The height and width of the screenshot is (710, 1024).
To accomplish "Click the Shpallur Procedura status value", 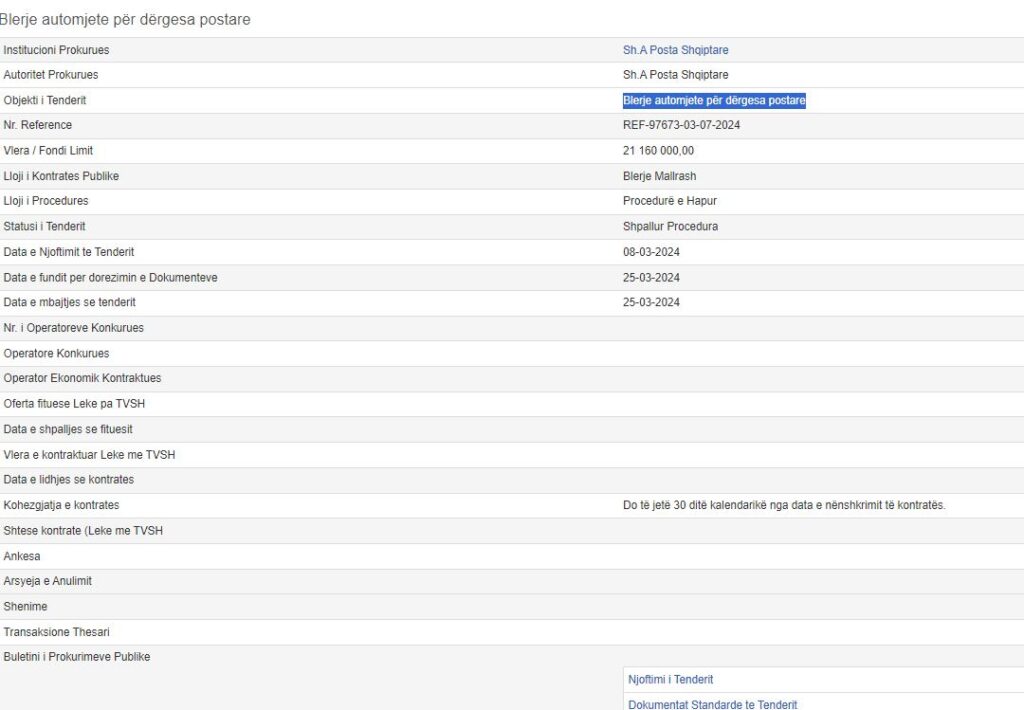I will click(x=670, y=227).
